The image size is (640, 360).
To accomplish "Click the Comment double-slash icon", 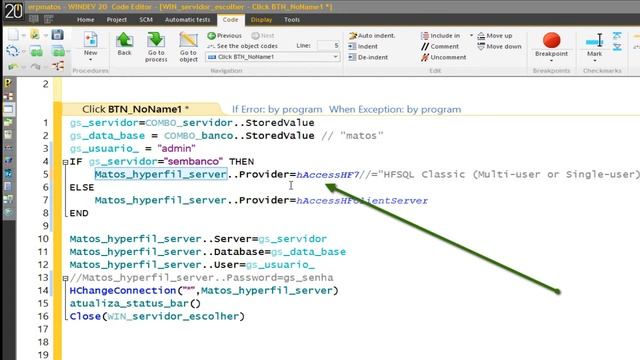I will pyautogui.click(x=425, y=47).
